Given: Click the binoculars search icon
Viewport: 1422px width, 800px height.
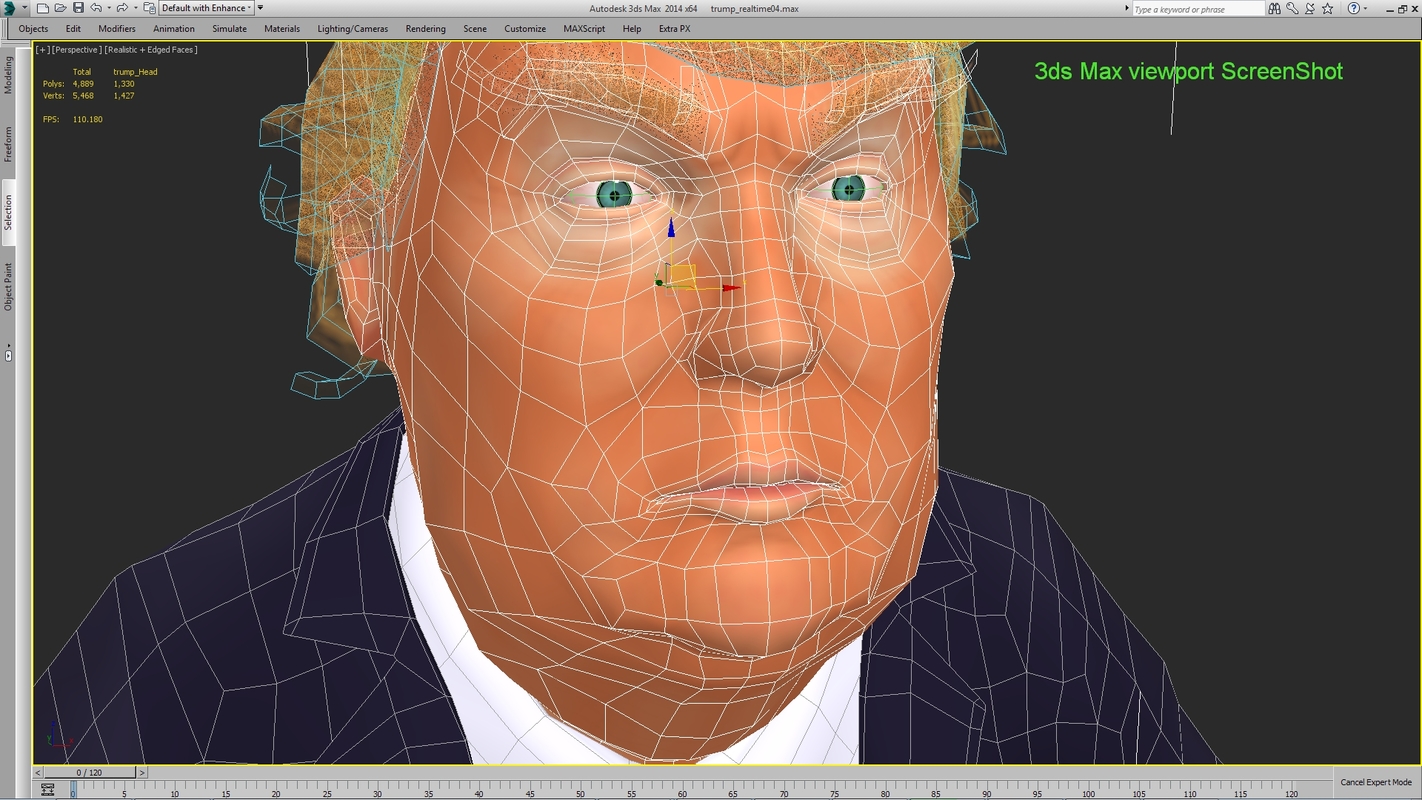Looking at the screenshot, I should pyautogui.click(x=1274, y=9).
